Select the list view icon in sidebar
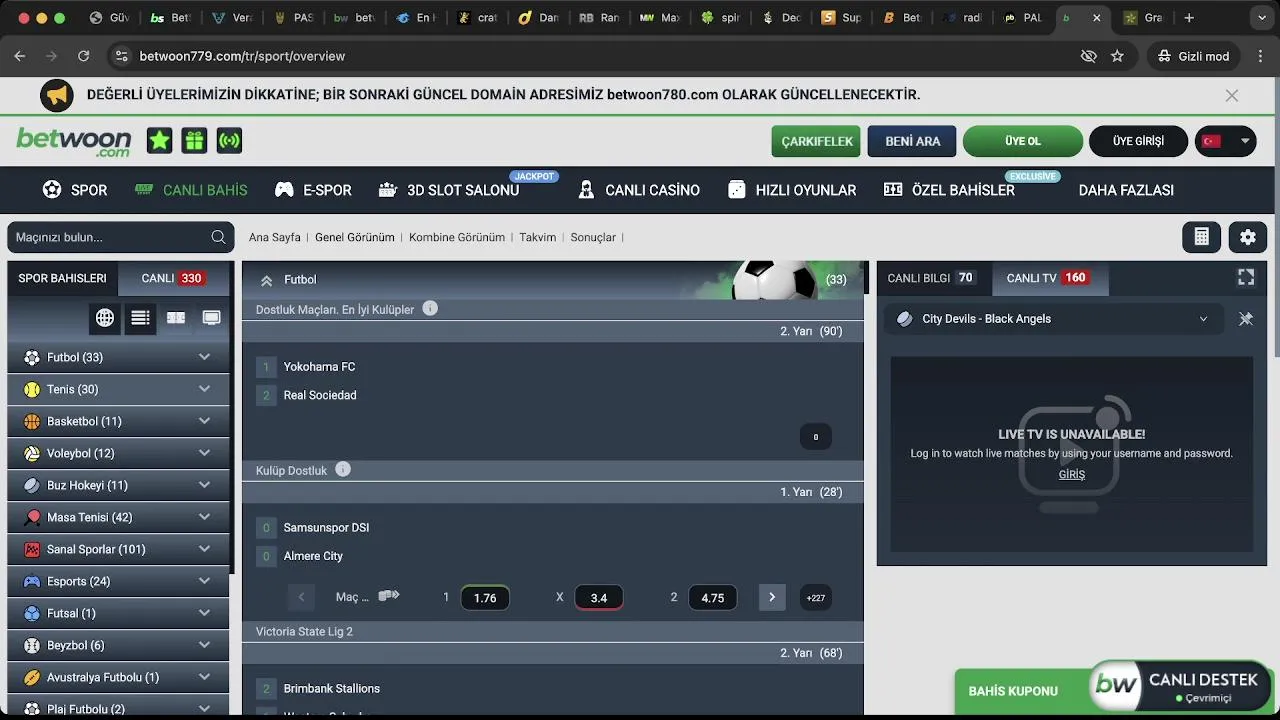Viewport: 1280px width, 720px height. click(140, 318)
